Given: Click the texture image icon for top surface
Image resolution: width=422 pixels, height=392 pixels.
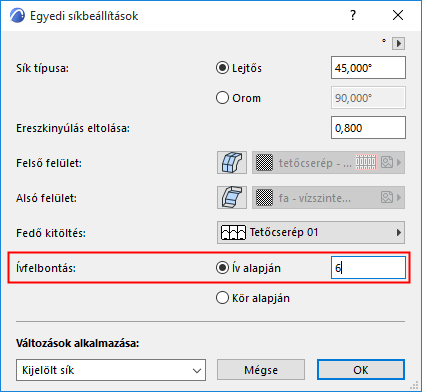Looking at the screenshot, I should [387, 162].
